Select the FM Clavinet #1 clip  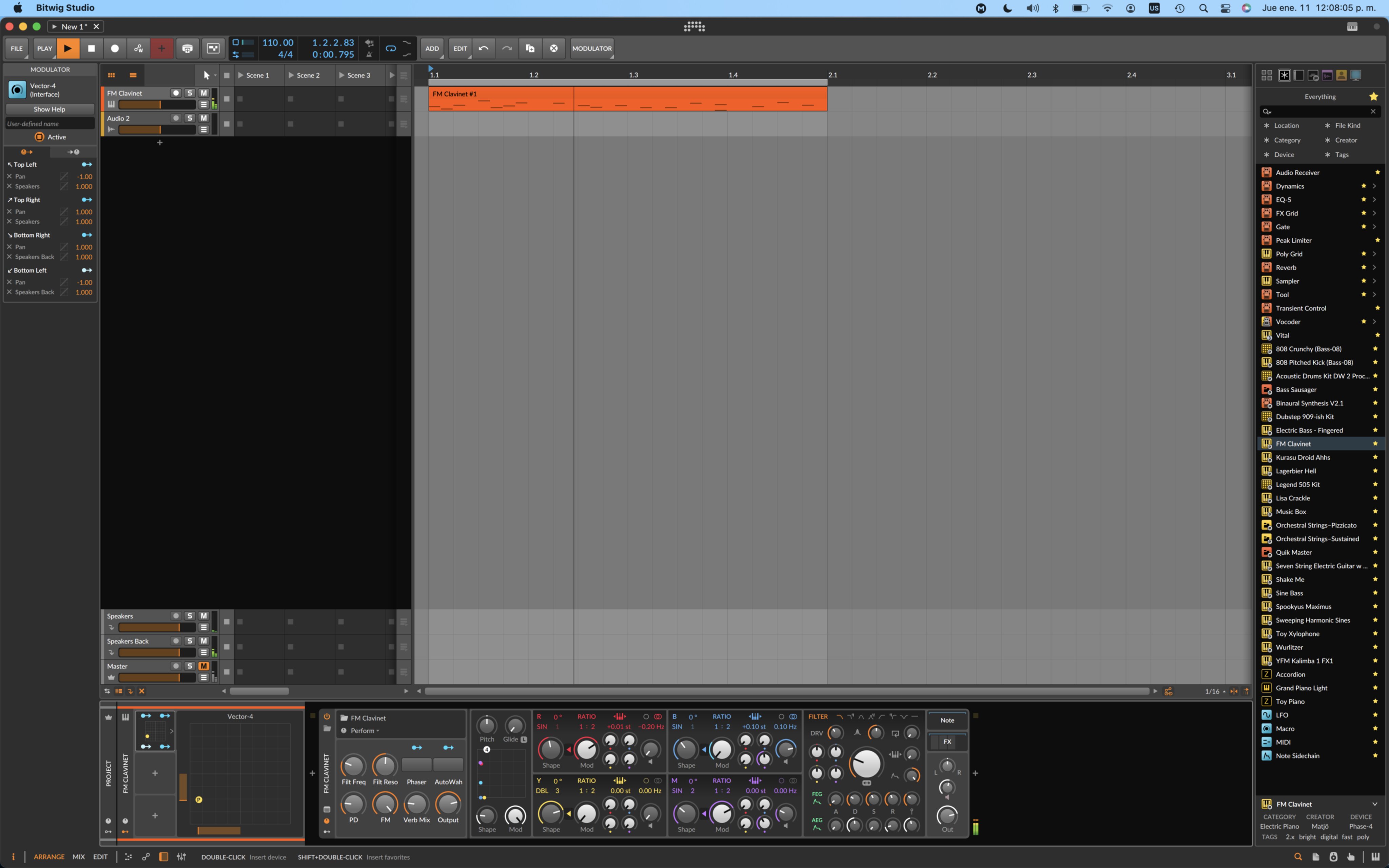tap(627, 99)
